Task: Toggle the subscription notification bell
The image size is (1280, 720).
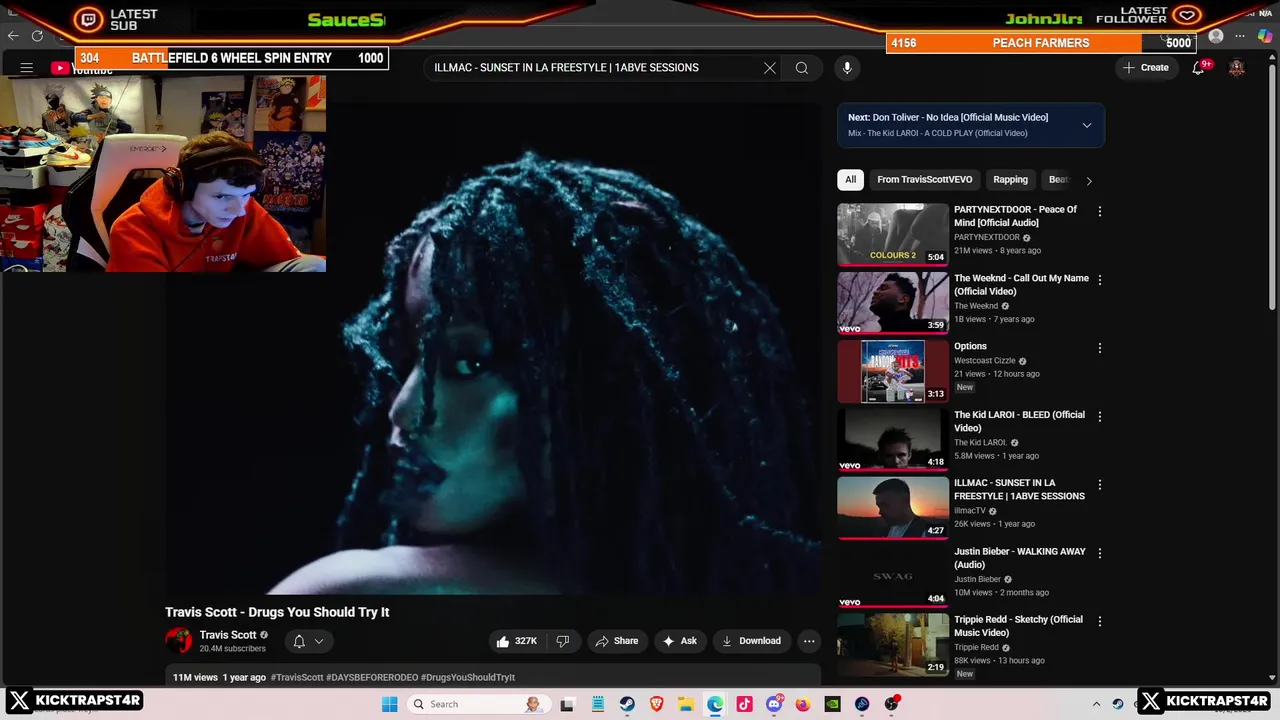Action: point(307,641)
